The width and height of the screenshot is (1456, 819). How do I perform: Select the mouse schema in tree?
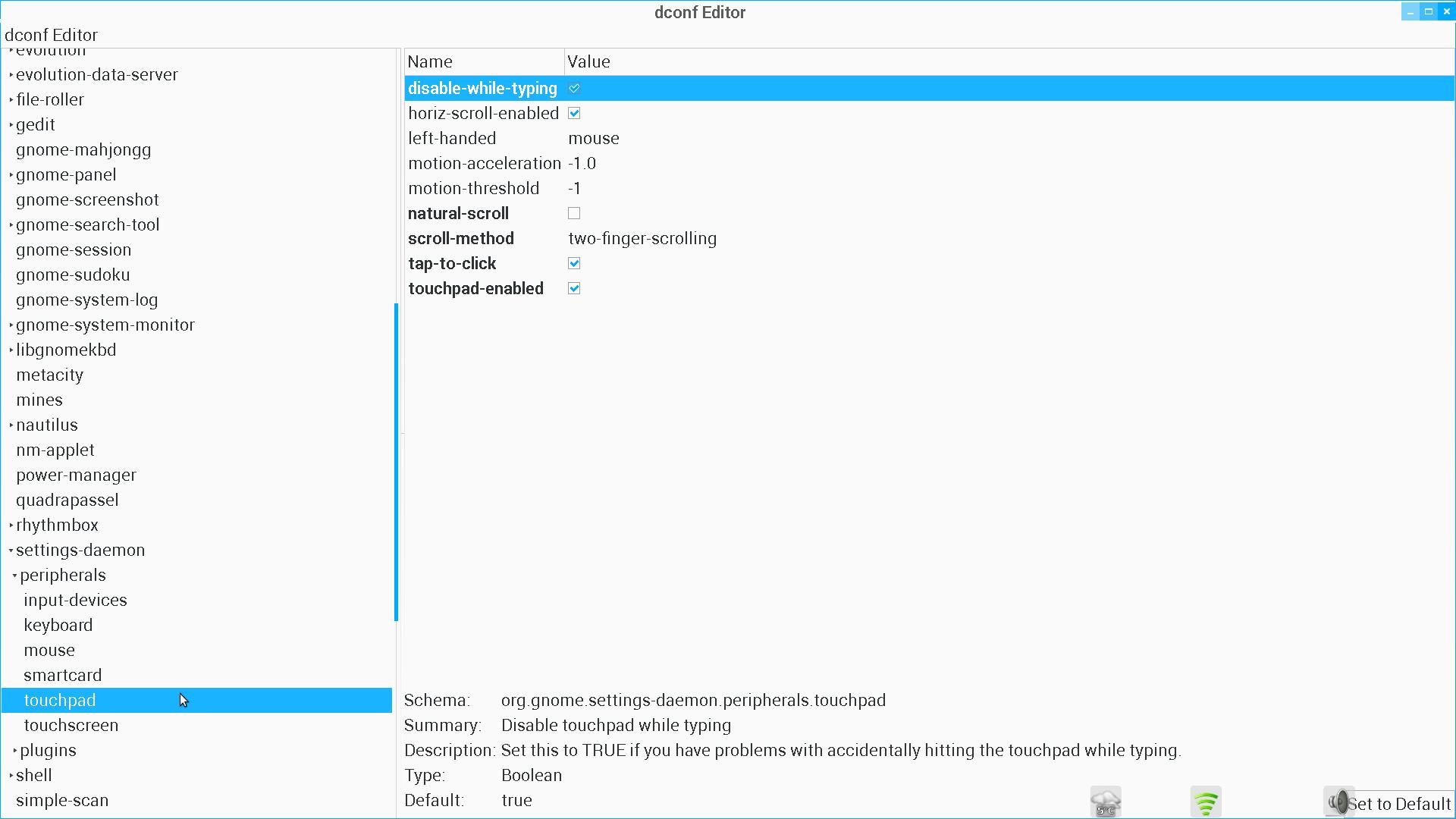[49, 651]
